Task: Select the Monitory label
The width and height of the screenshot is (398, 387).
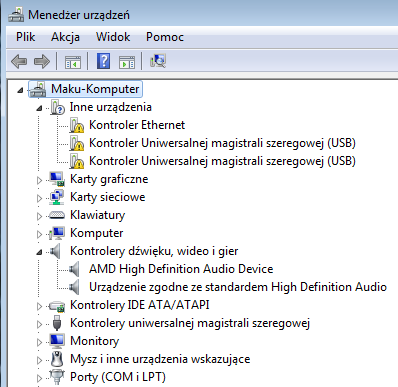Action: pyautogui.click(x=94, y=341)
